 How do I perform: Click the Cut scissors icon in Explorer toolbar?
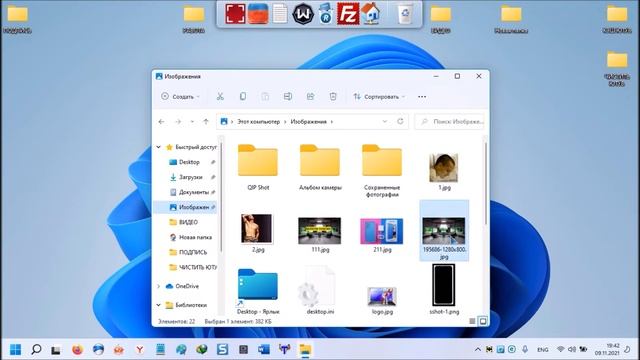click(x=220, y=97)
